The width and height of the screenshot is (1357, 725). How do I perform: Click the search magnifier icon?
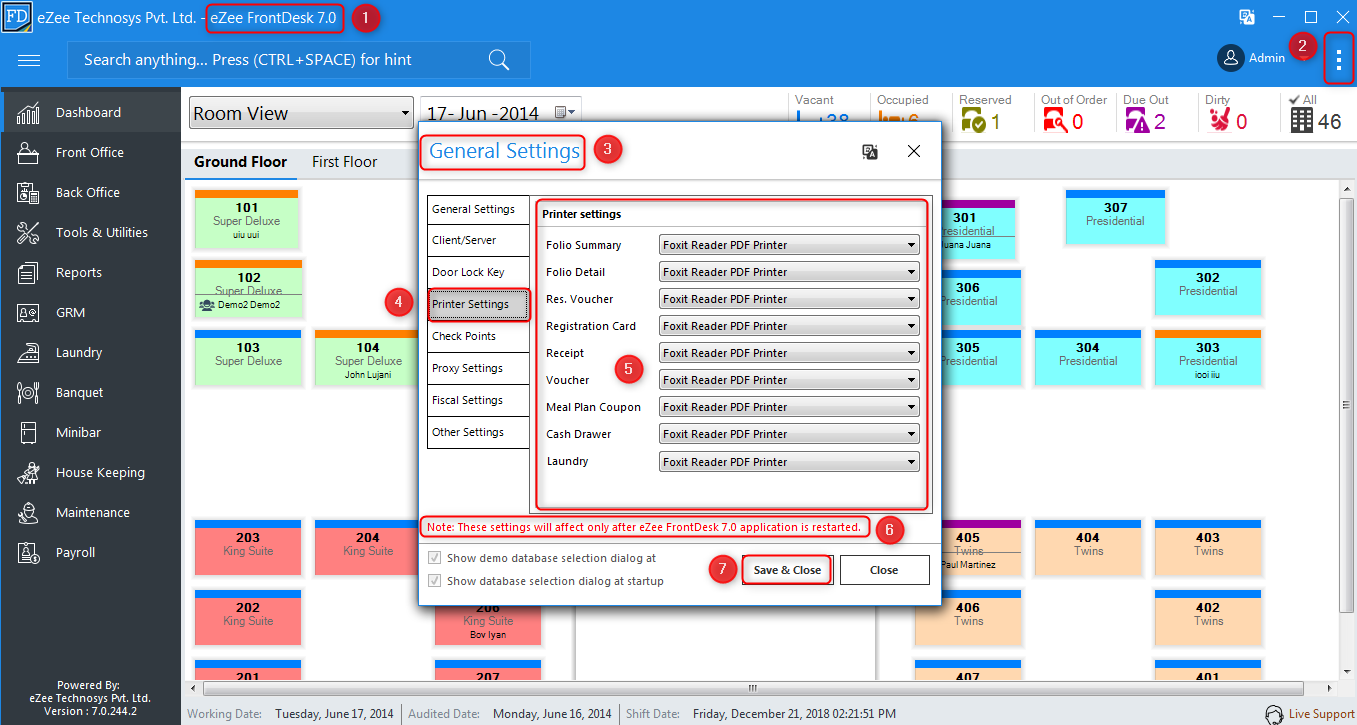point(499,60)
